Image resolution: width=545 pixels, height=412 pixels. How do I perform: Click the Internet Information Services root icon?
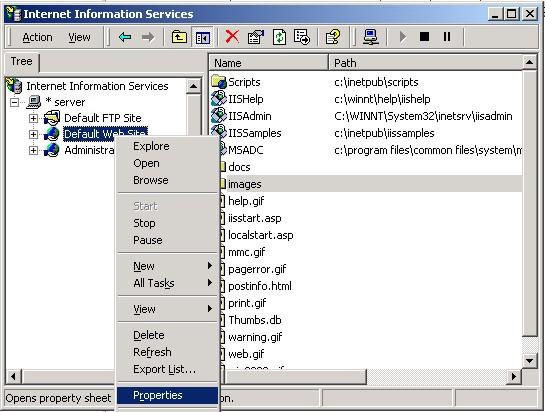14,86
